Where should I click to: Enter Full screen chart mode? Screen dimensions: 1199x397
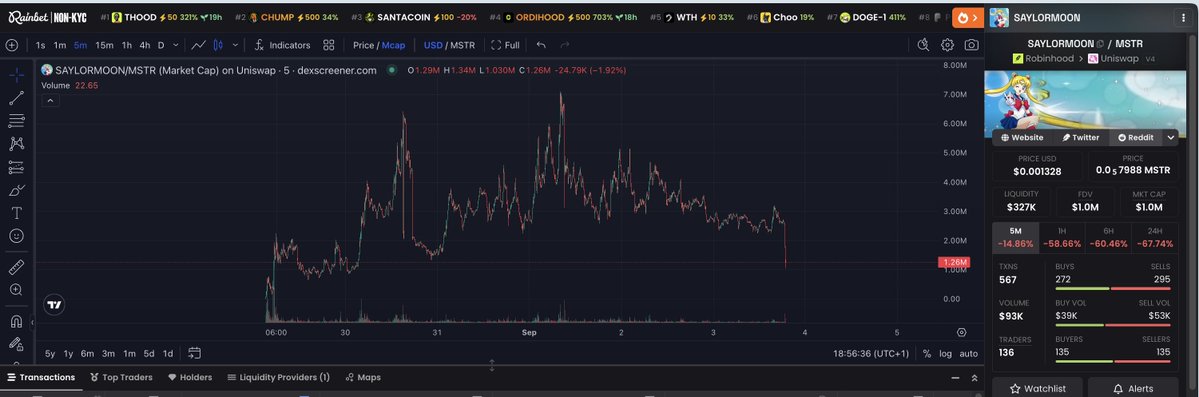[x=505, y=45]
